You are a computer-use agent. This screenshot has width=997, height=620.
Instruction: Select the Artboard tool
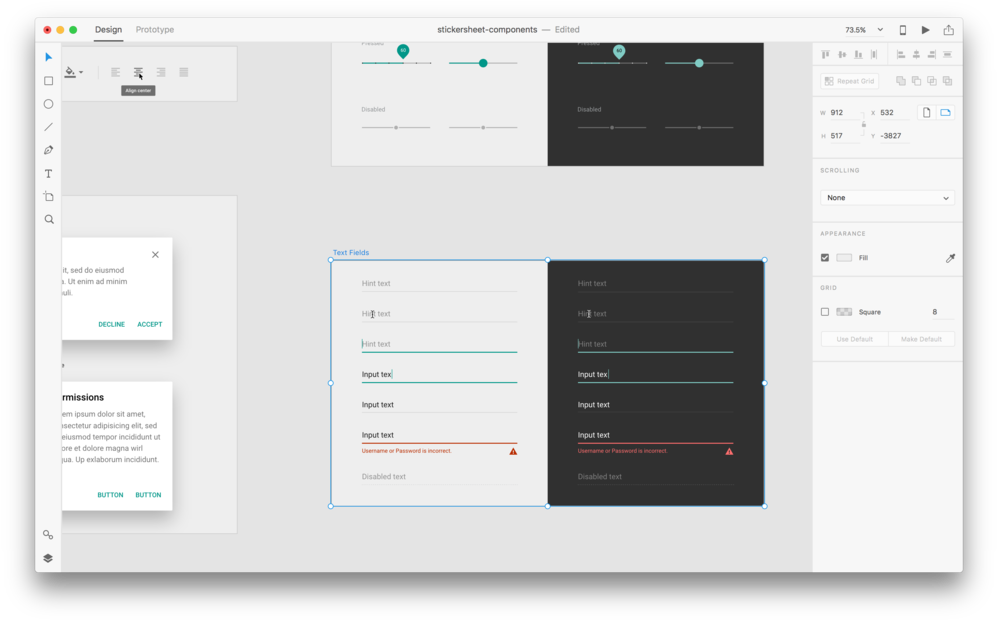(x=48, y=196)
